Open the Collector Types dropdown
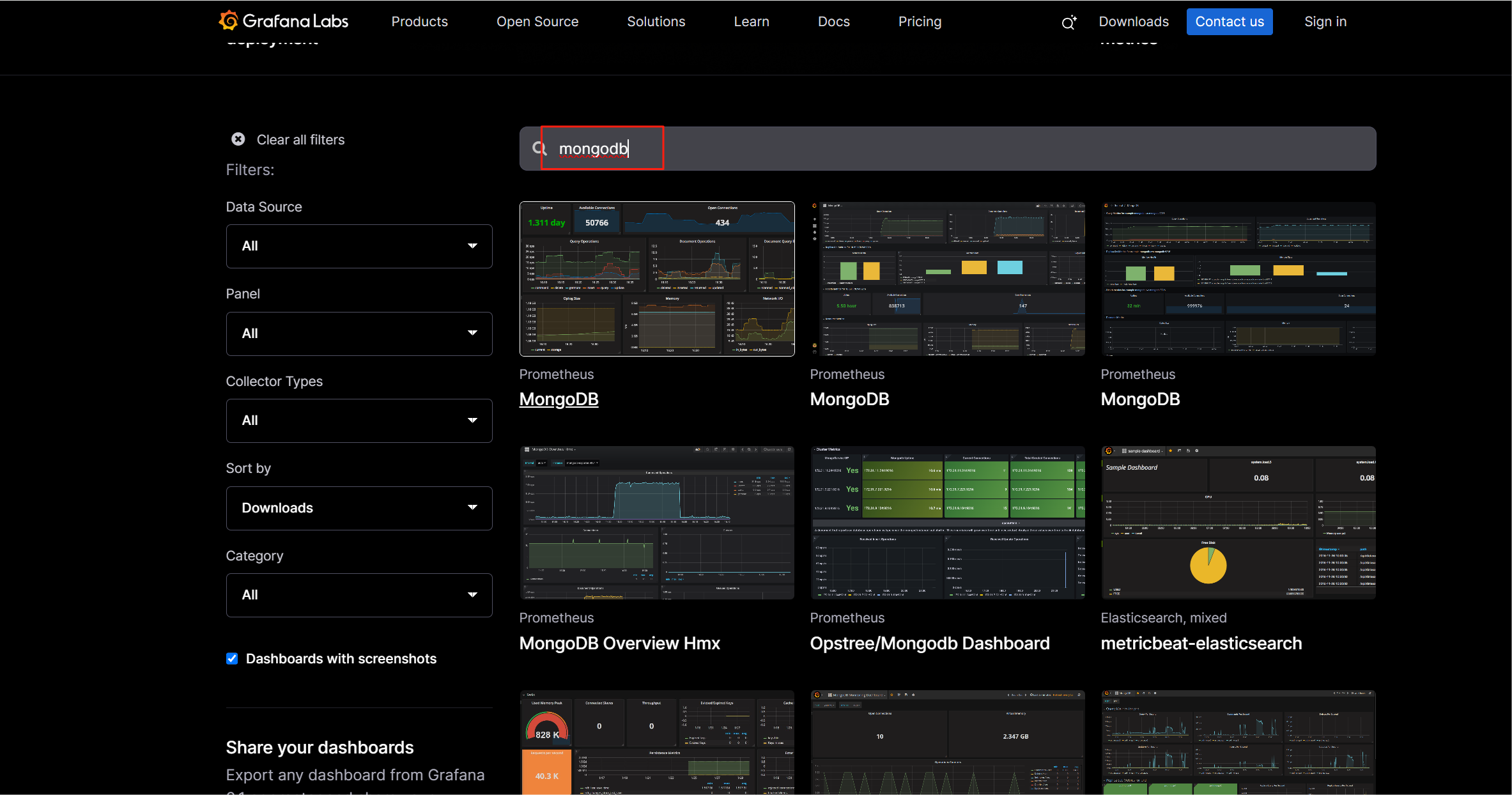This screenshot has width=1512, height=795. (x=359, y=421)
